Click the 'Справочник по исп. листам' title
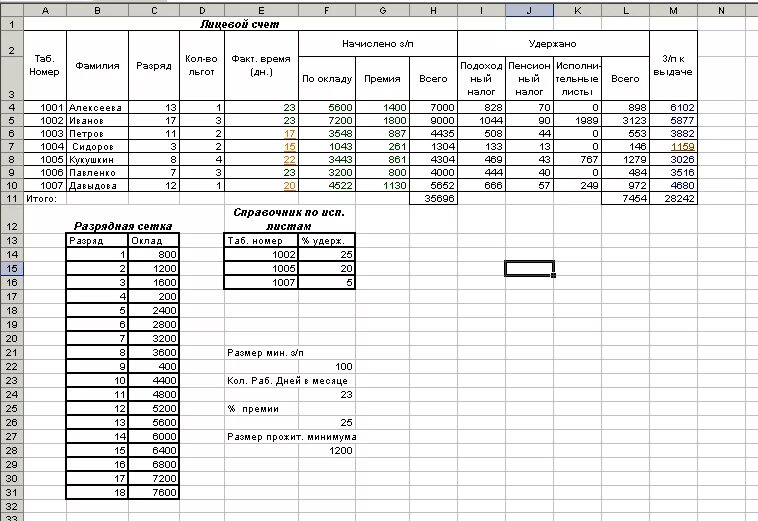Screen dimensions: 758x521 pyautogui.click(x=289, y=219)
